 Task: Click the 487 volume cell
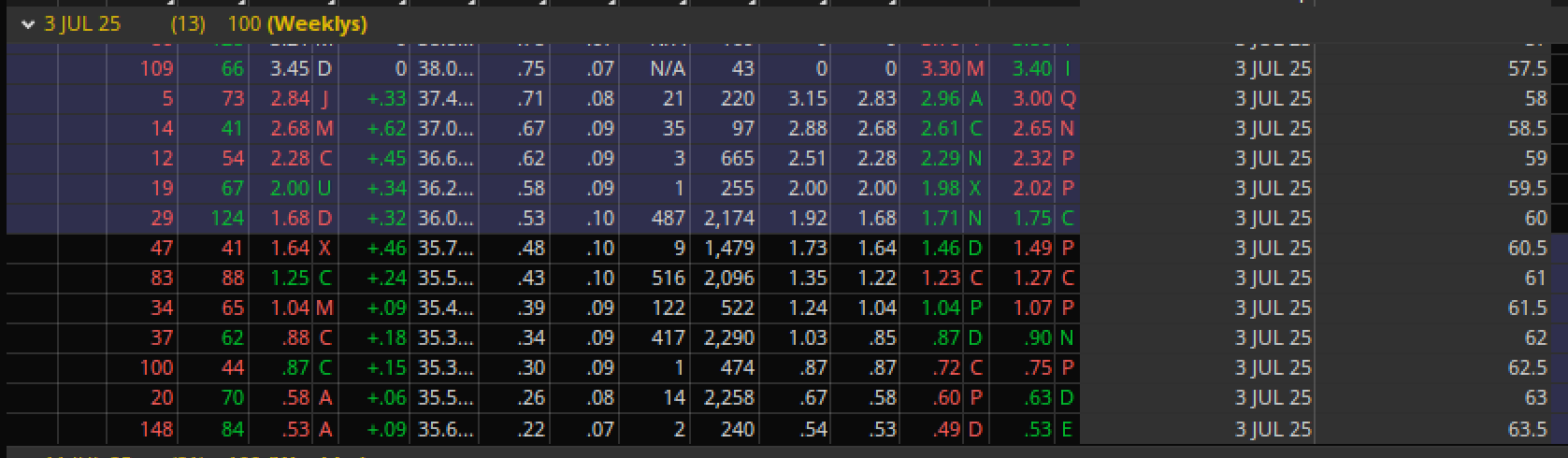point(655,218)
